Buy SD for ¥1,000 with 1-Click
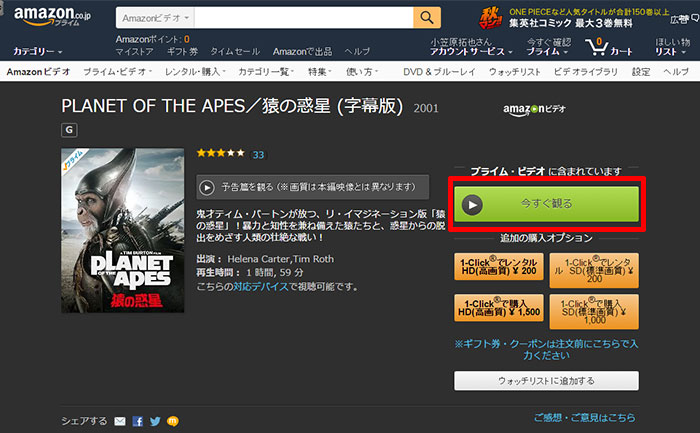 (594, 312)
